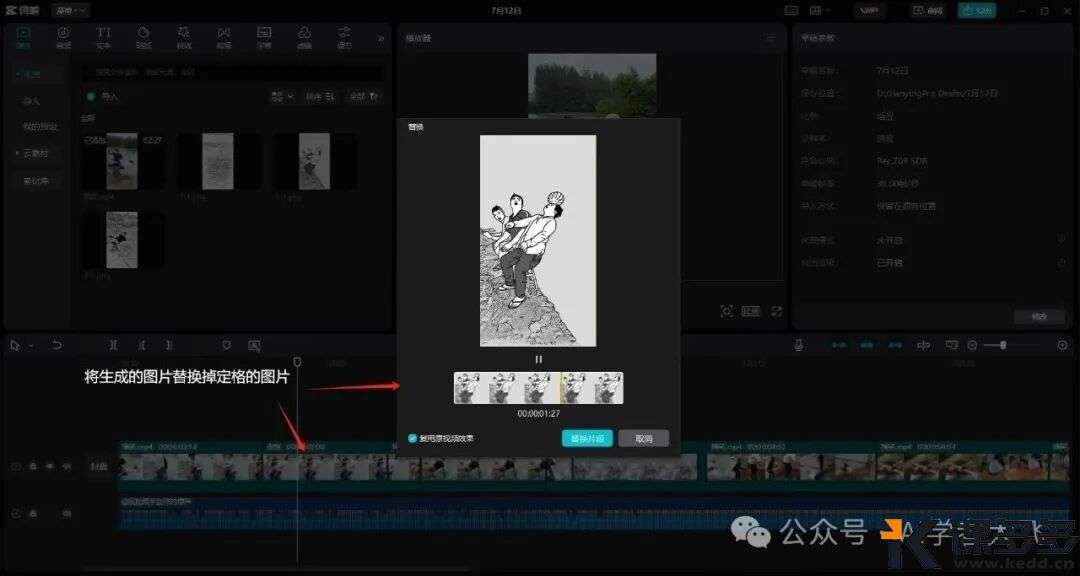Click the undo arrow in timeline toolbar

point(57,345)
